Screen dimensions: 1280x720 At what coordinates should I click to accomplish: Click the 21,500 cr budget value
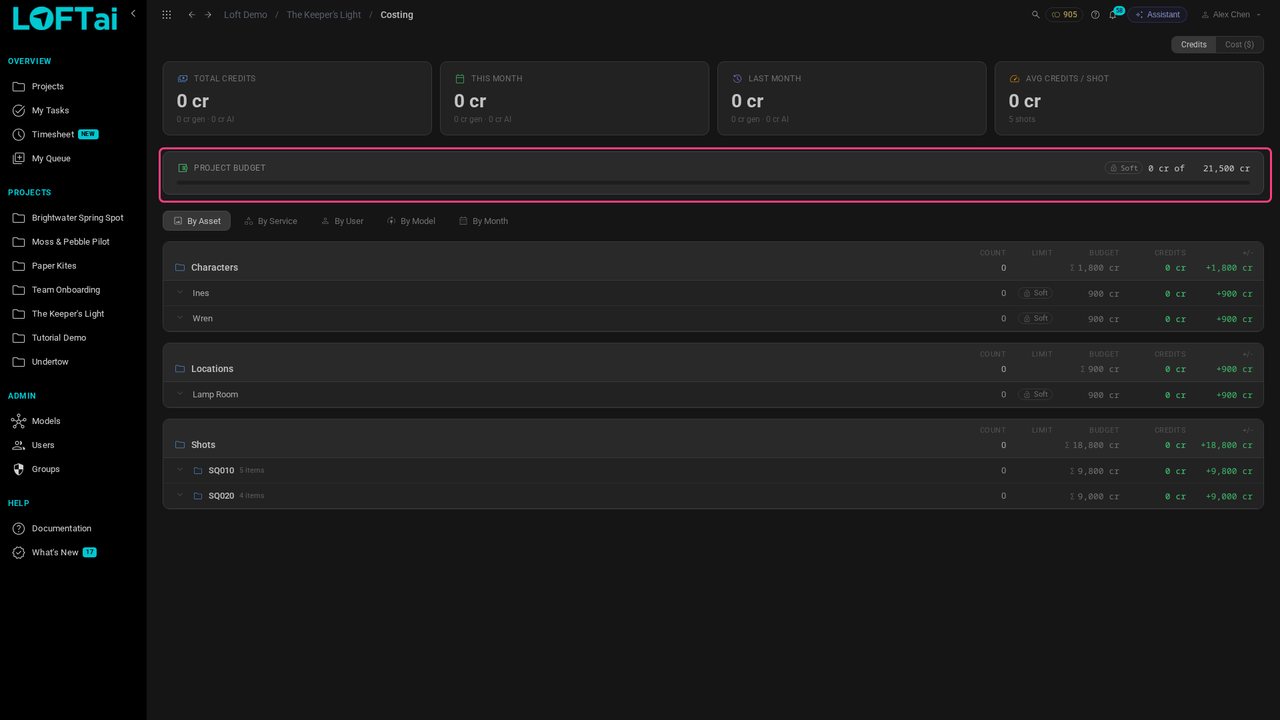[x=1226, y=168]
